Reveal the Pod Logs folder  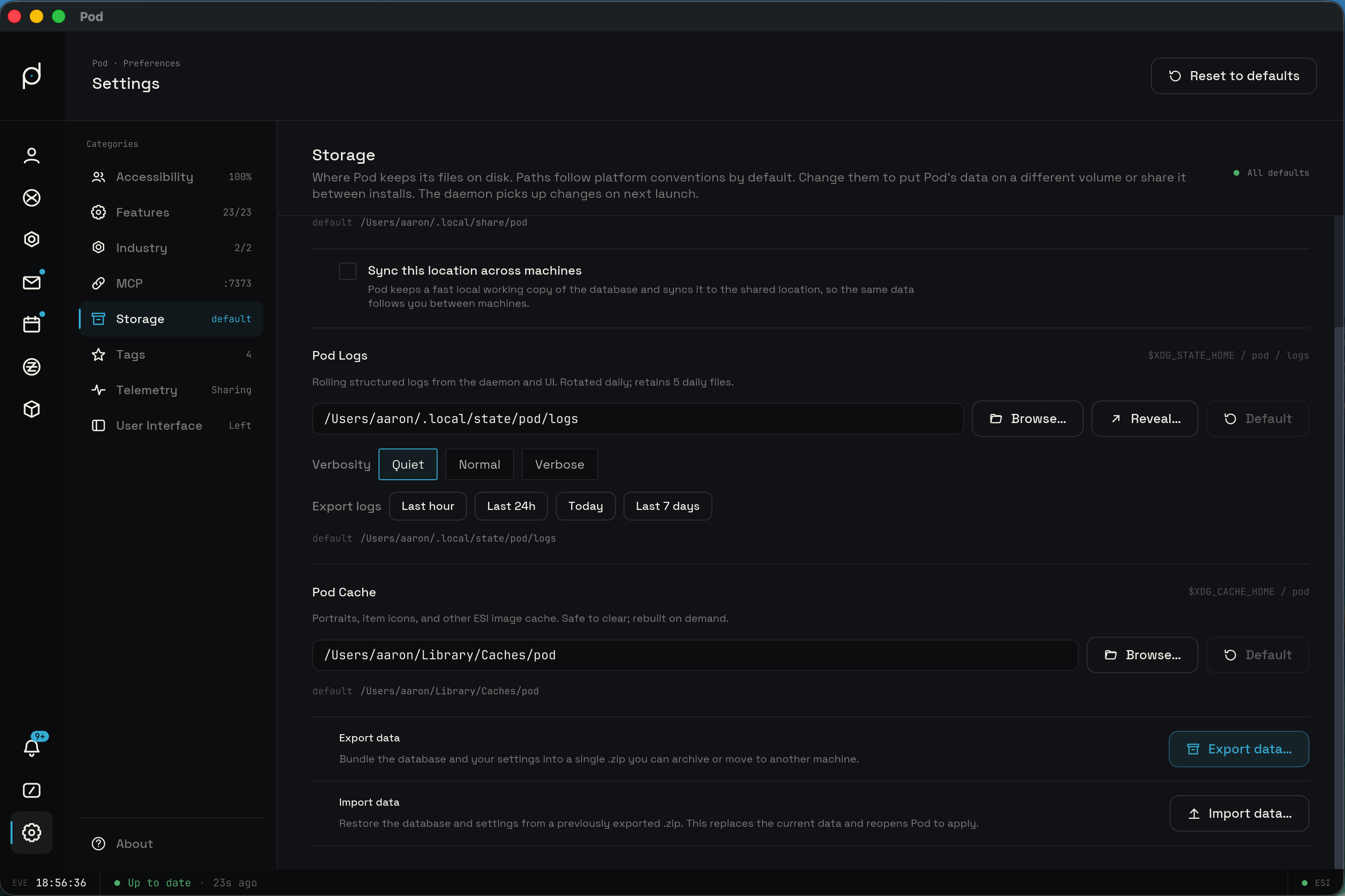click(x=1144, y=419)
